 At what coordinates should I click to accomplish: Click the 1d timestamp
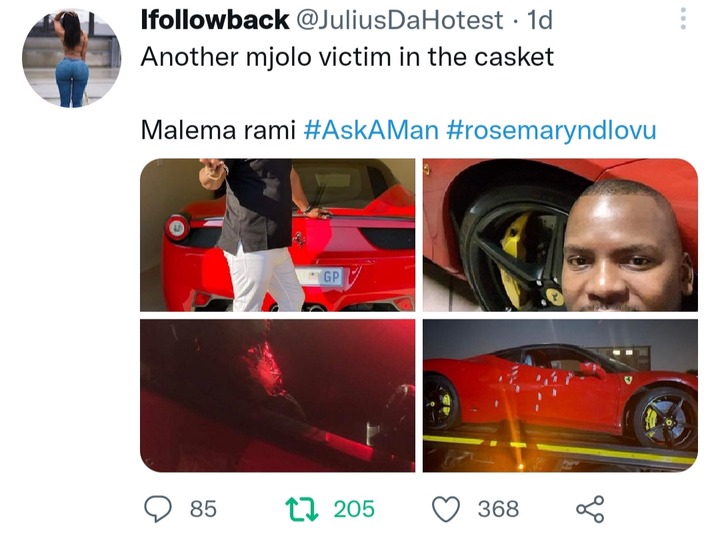click(x=540, y=20)
